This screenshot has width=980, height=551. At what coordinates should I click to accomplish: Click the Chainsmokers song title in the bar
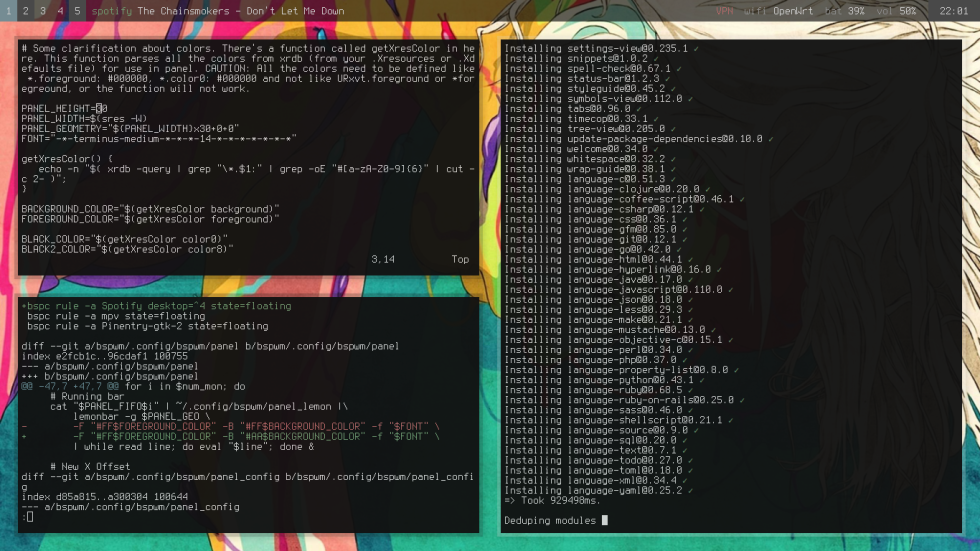click(x=240, y=11)
